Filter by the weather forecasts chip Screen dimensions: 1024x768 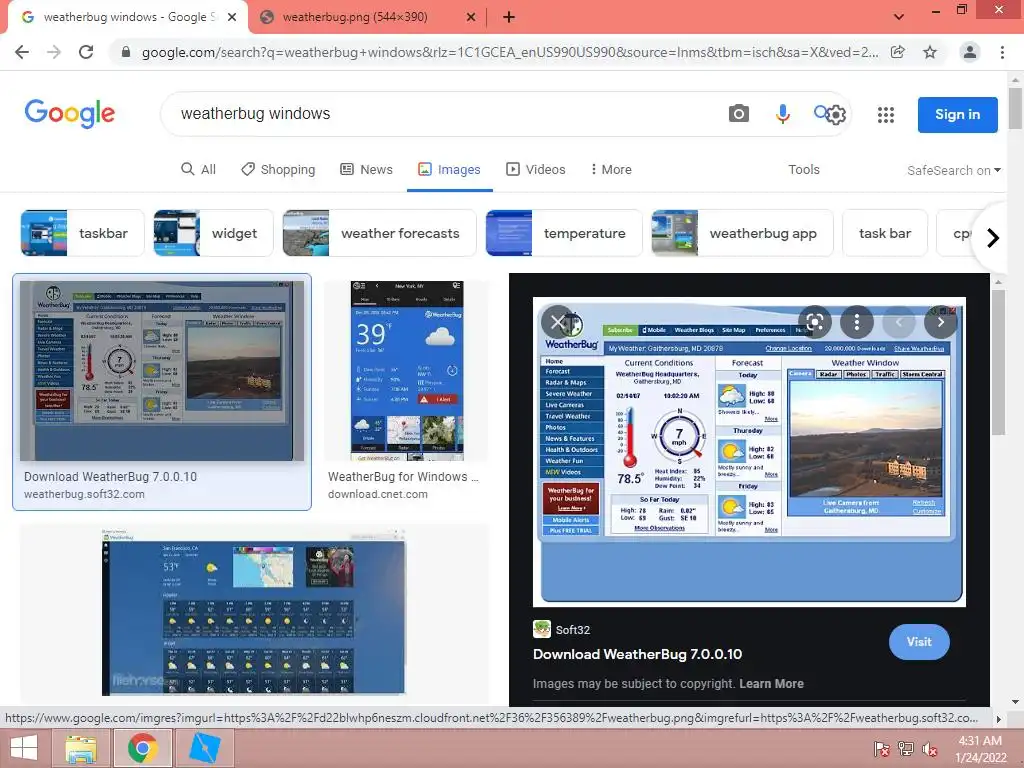[x=379, y=233]
